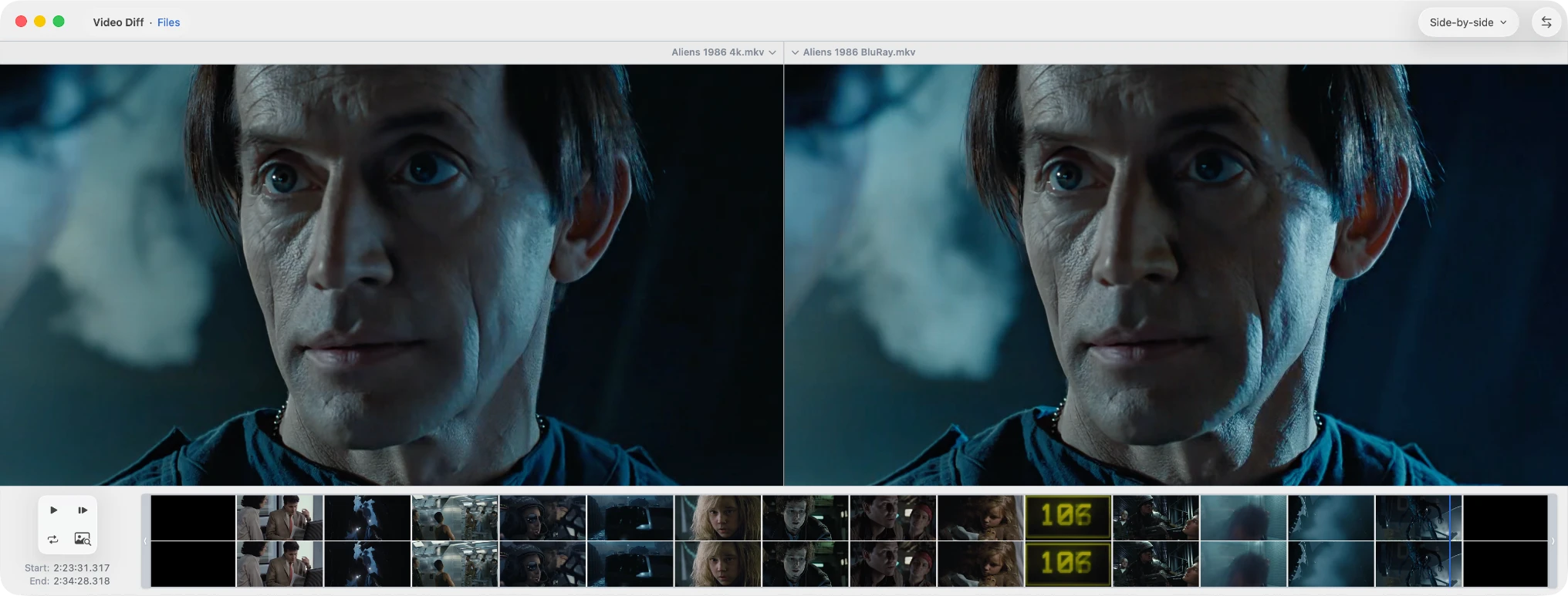Screen dimensions: 1568x596
Task: Jump to the blonde girl thumbnail in lower strip
Action: tap(718, 564)
